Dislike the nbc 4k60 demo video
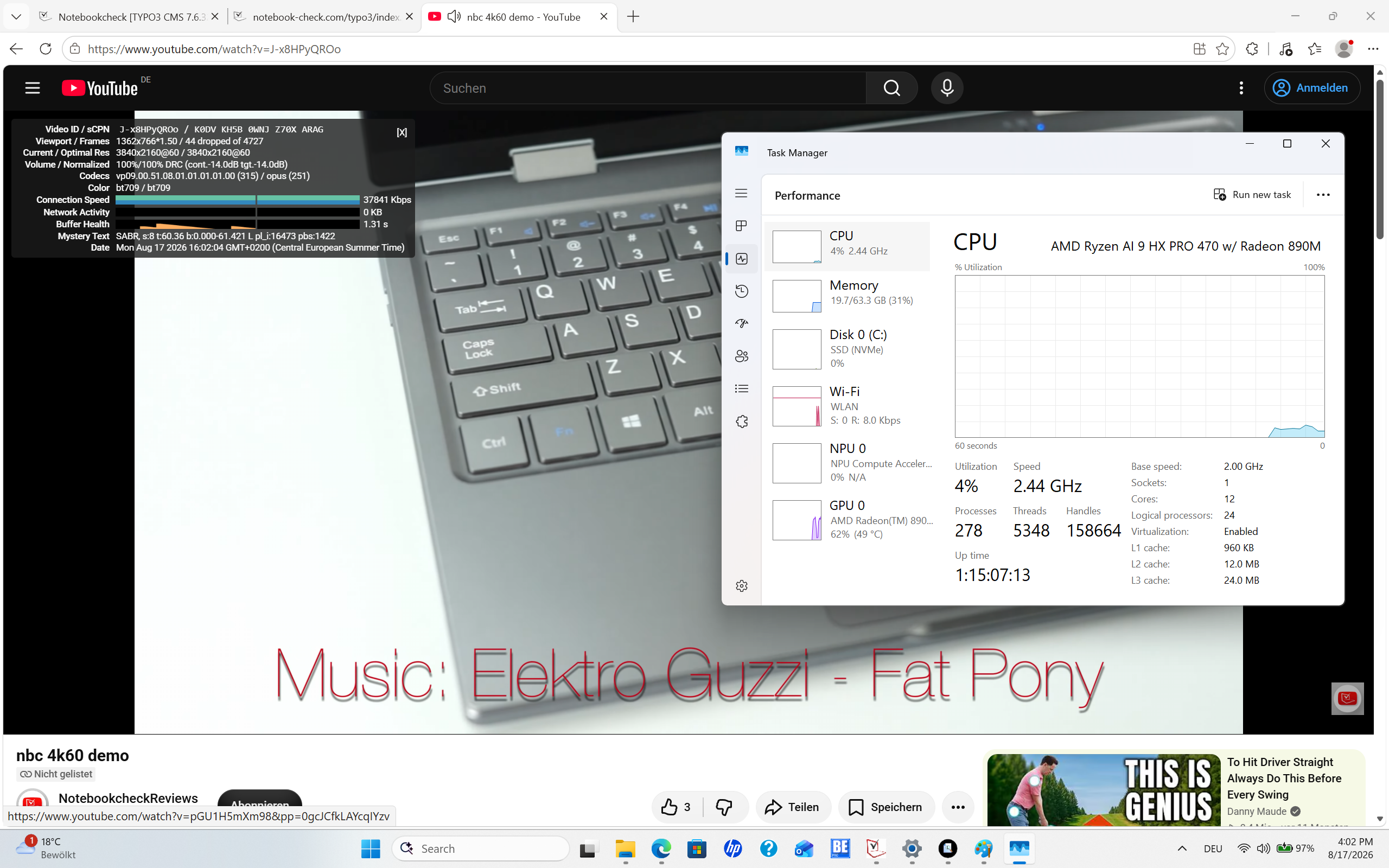This screenshot has width=1389, height=868. (724, 807)
